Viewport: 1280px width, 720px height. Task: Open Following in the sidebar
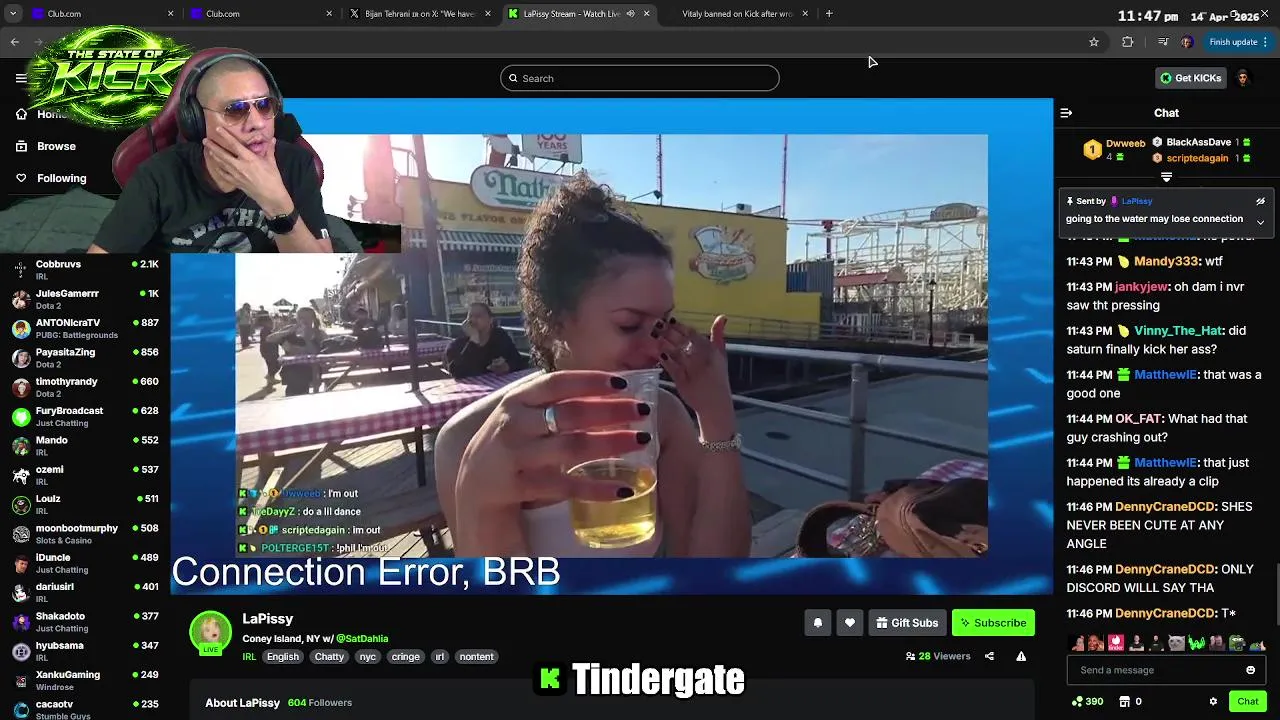62,178
